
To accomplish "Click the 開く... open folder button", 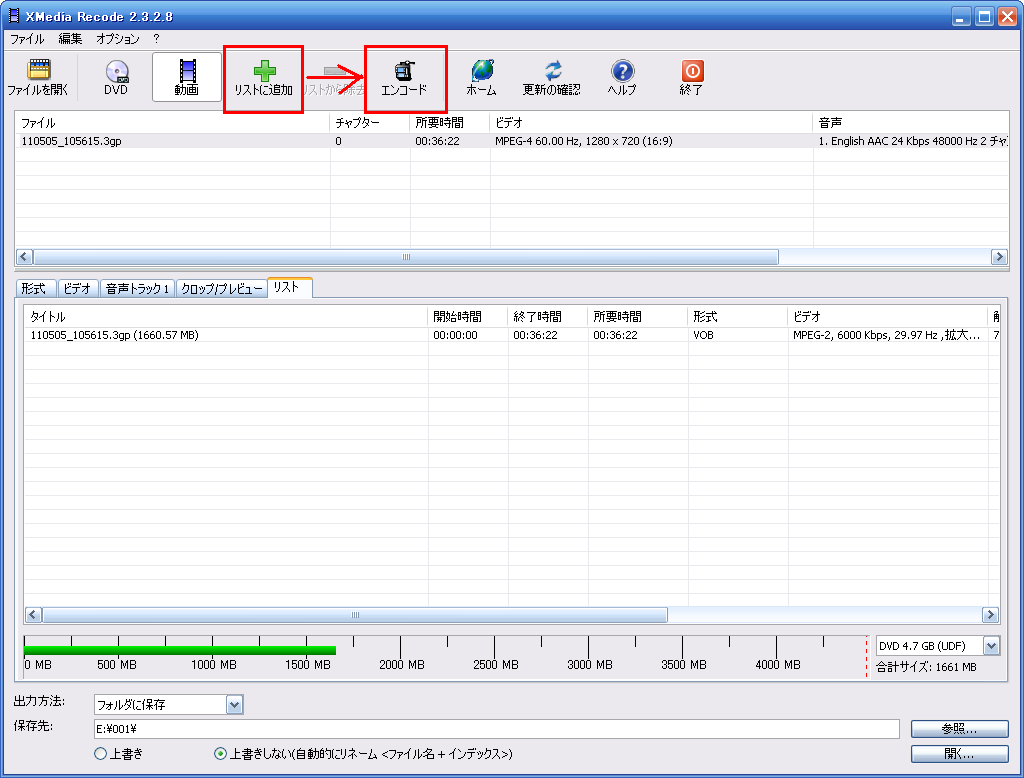I will point(959,754).
